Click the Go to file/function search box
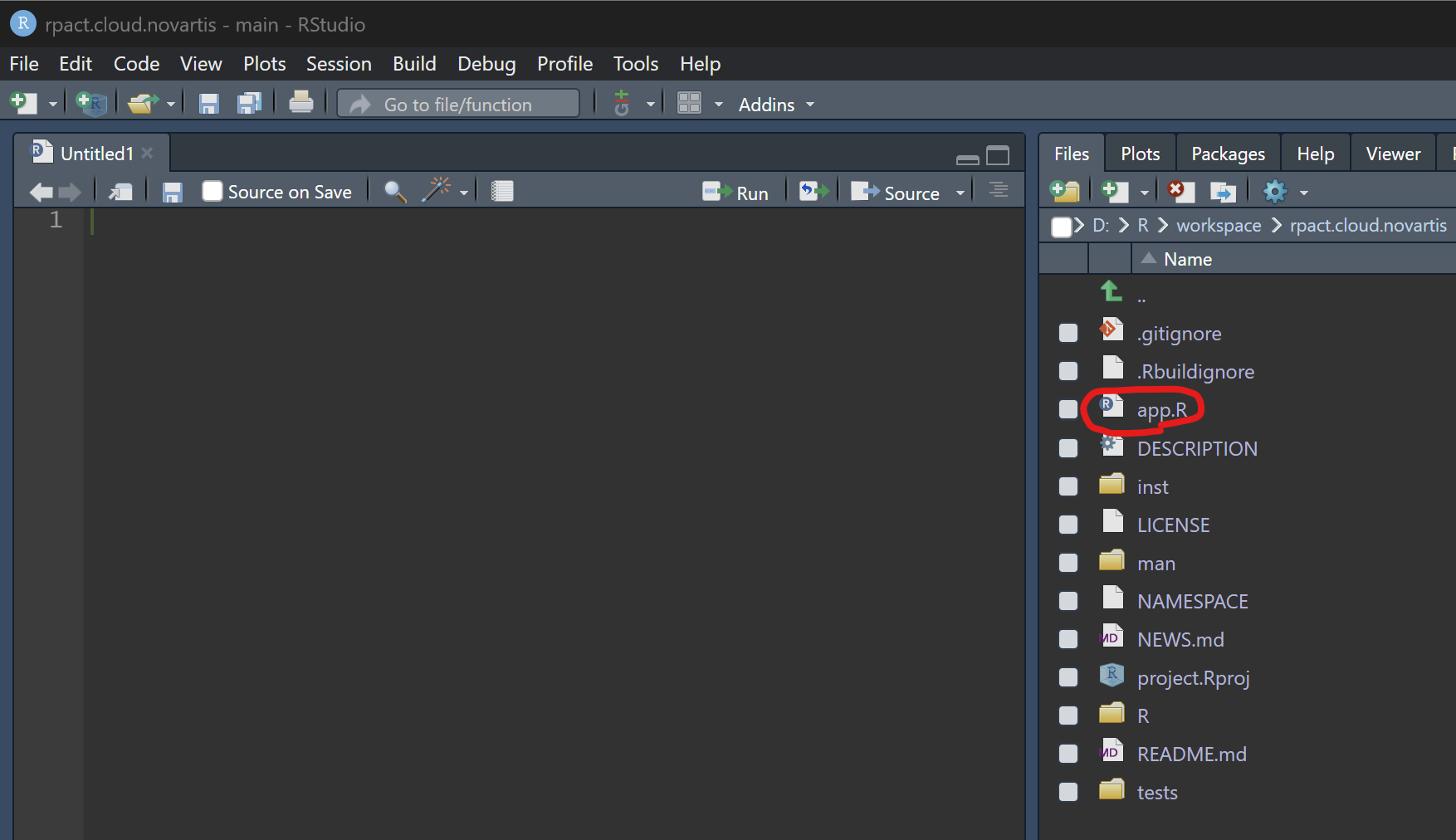Viewport: 1456px width, 840px height. point(457,104)
